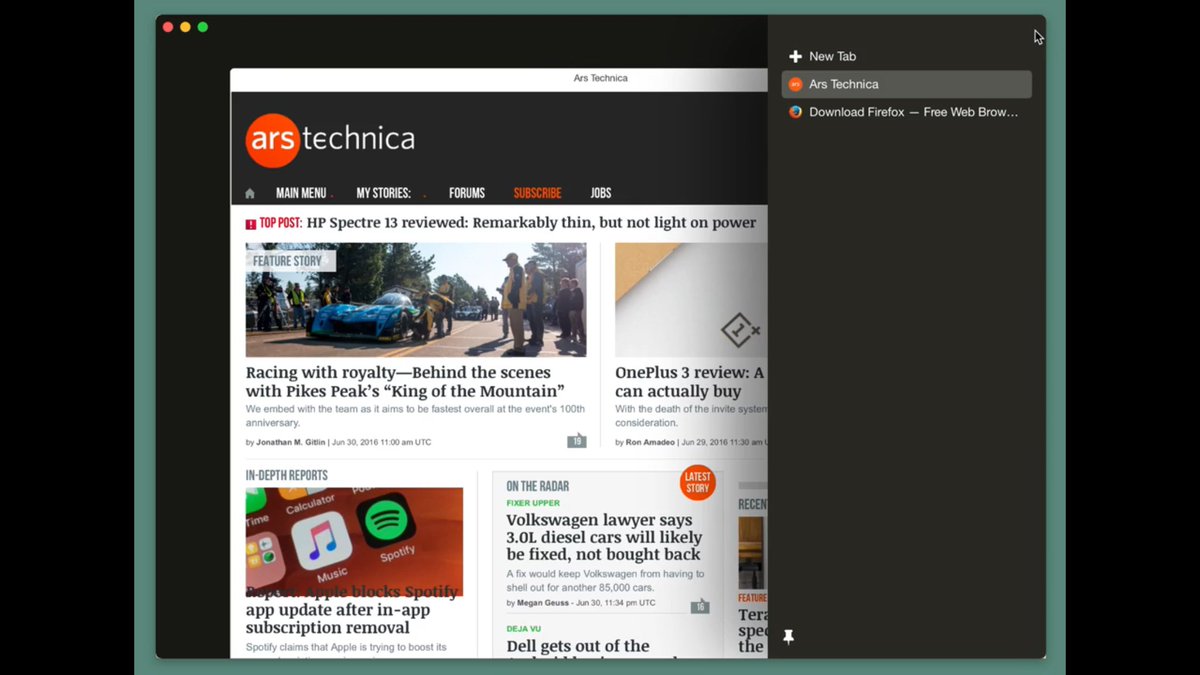1200x675 pixels.
Task: Open the 16 comments bubble icon
Action: [x=700, y=606]
